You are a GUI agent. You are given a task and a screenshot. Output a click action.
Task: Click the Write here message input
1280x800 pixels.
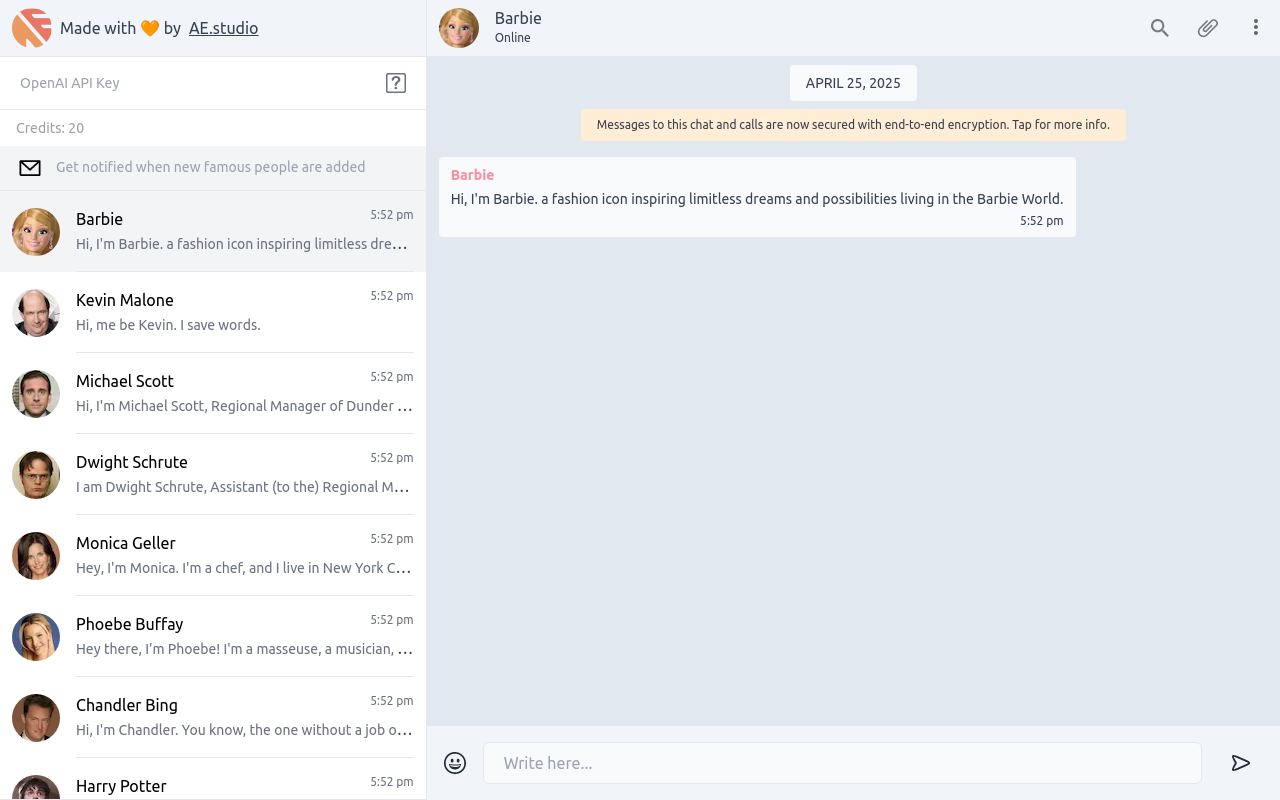[842, 763]
